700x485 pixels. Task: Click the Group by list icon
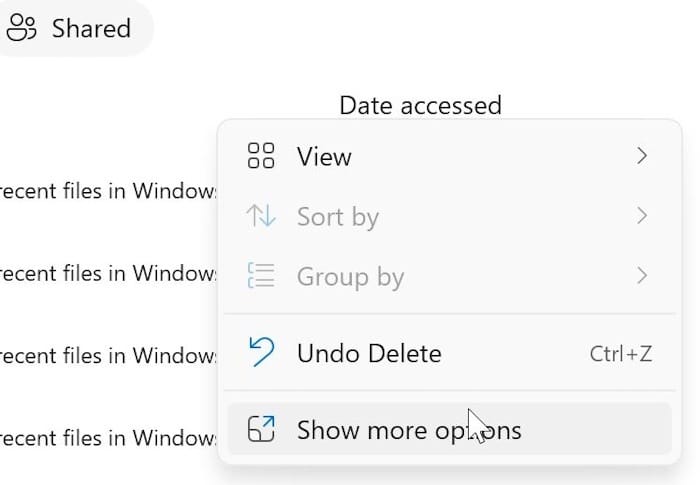(261, 276)
